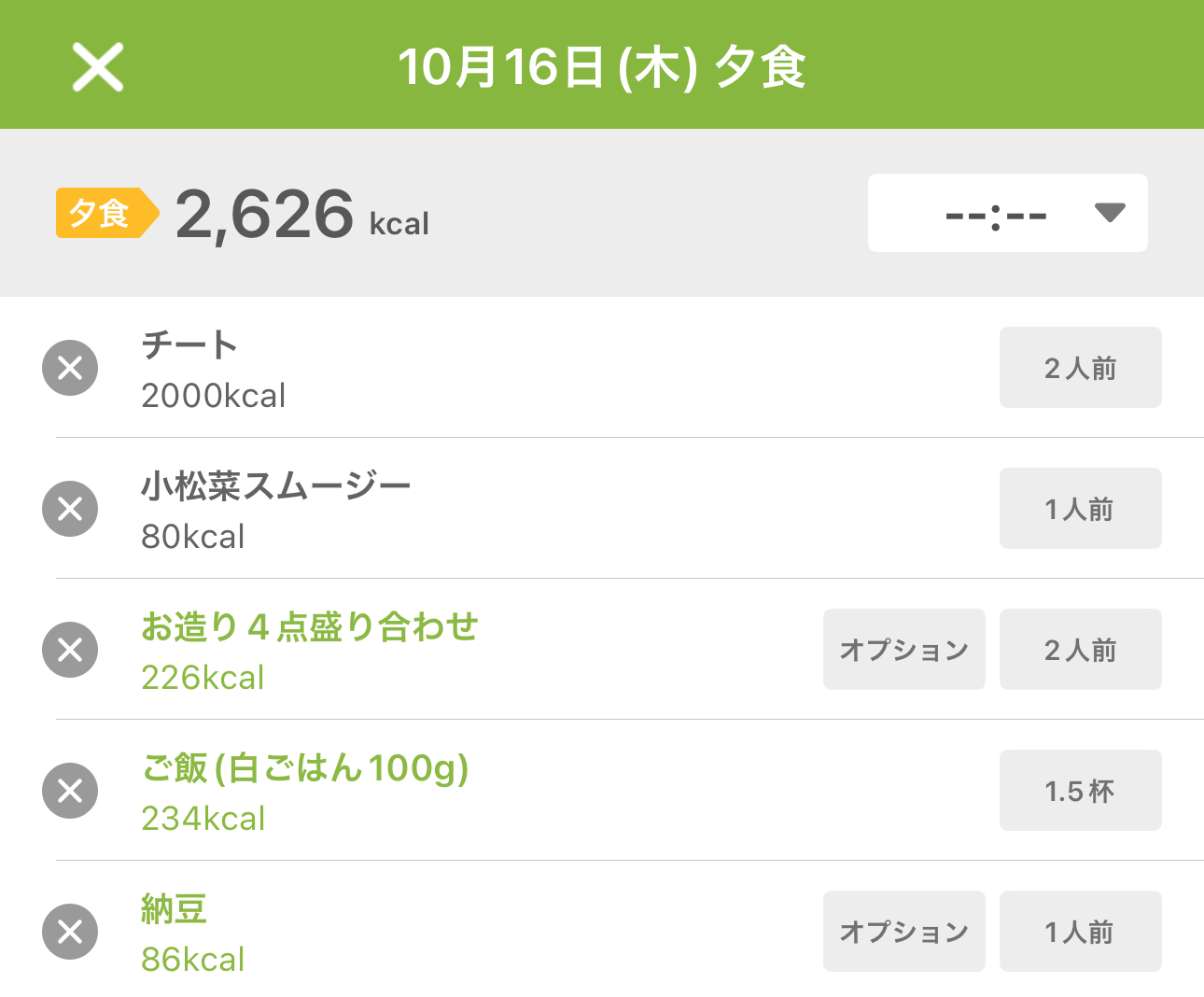Delete the 小松菜スムージー item
The height and width of the screenshot is (997, 1204).
(70, 509)
